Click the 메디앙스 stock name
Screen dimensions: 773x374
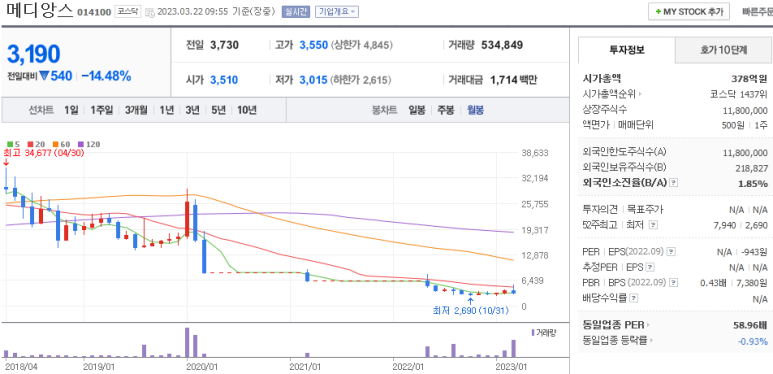(x=39, y=10)
